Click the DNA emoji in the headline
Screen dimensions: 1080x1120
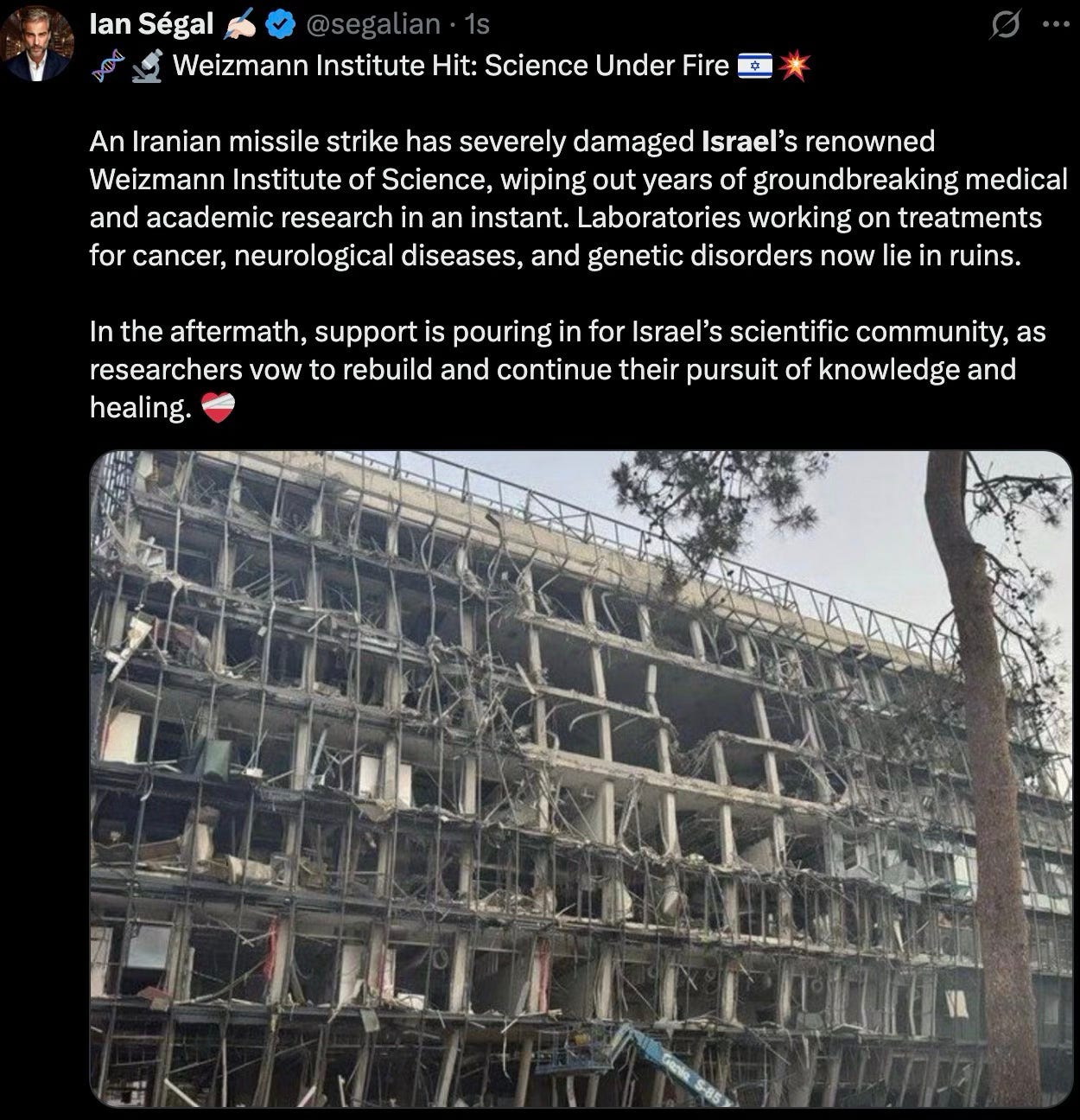click(x=105, y=66)
